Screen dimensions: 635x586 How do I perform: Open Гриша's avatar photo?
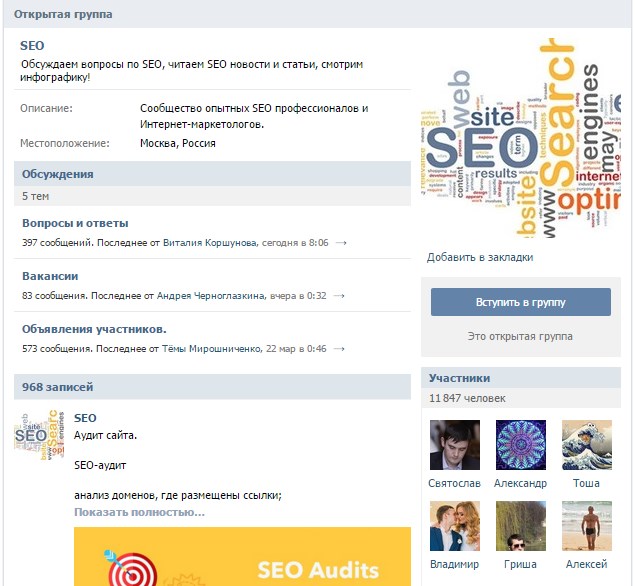520,527
